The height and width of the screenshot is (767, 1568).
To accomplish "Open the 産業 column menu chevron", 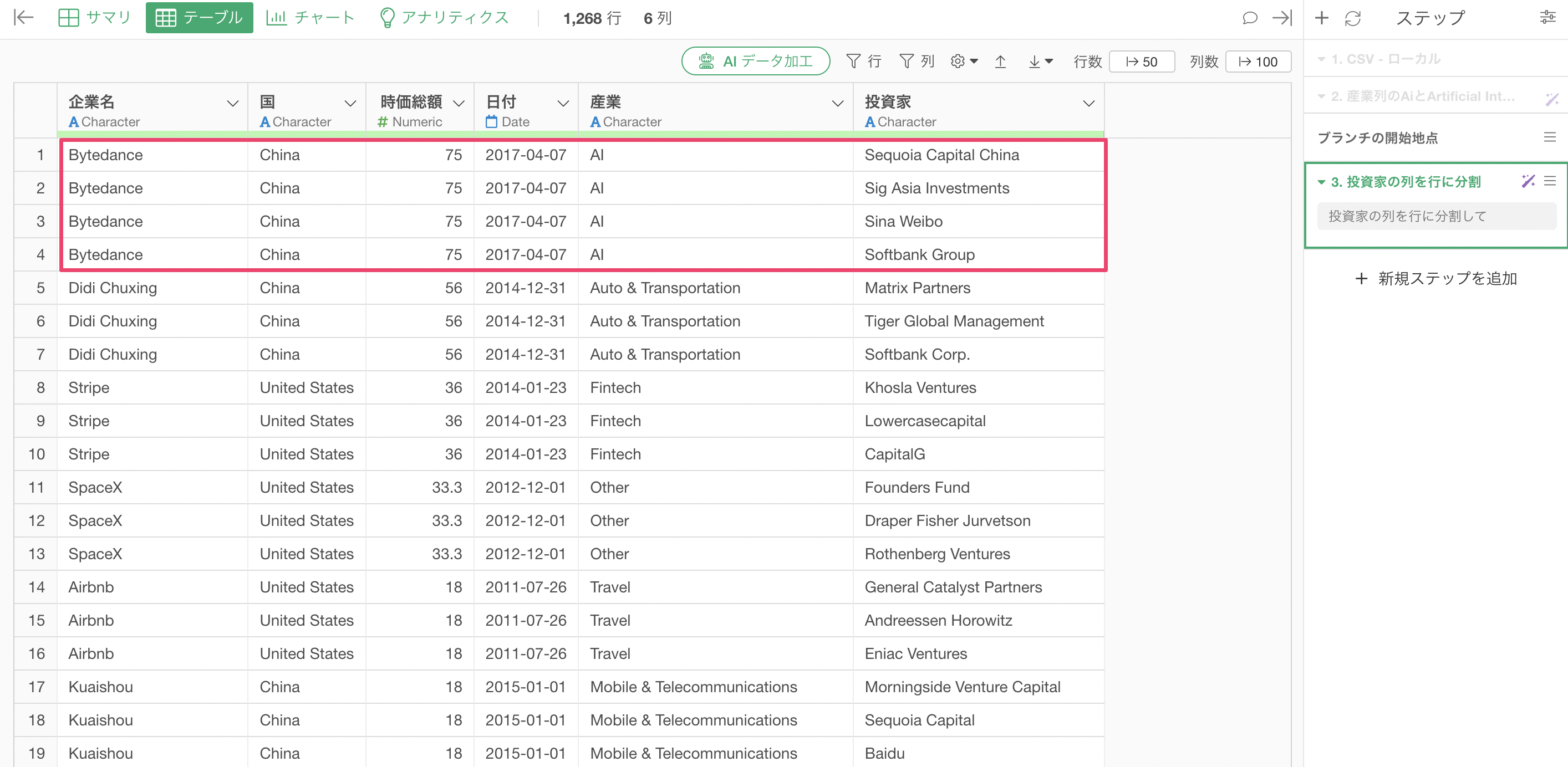I will pyautogui.click(x=838, y=104).
